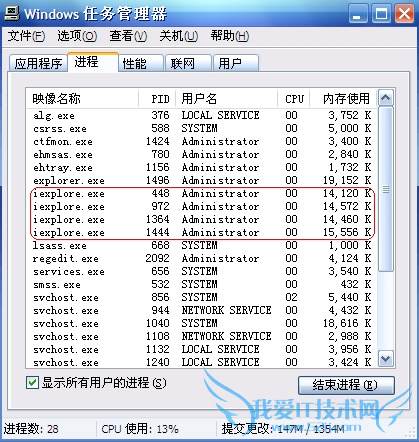Open the 联网 tab
Image resolution: width=419 pixels, height=442 pixels.
pos(189,63)
